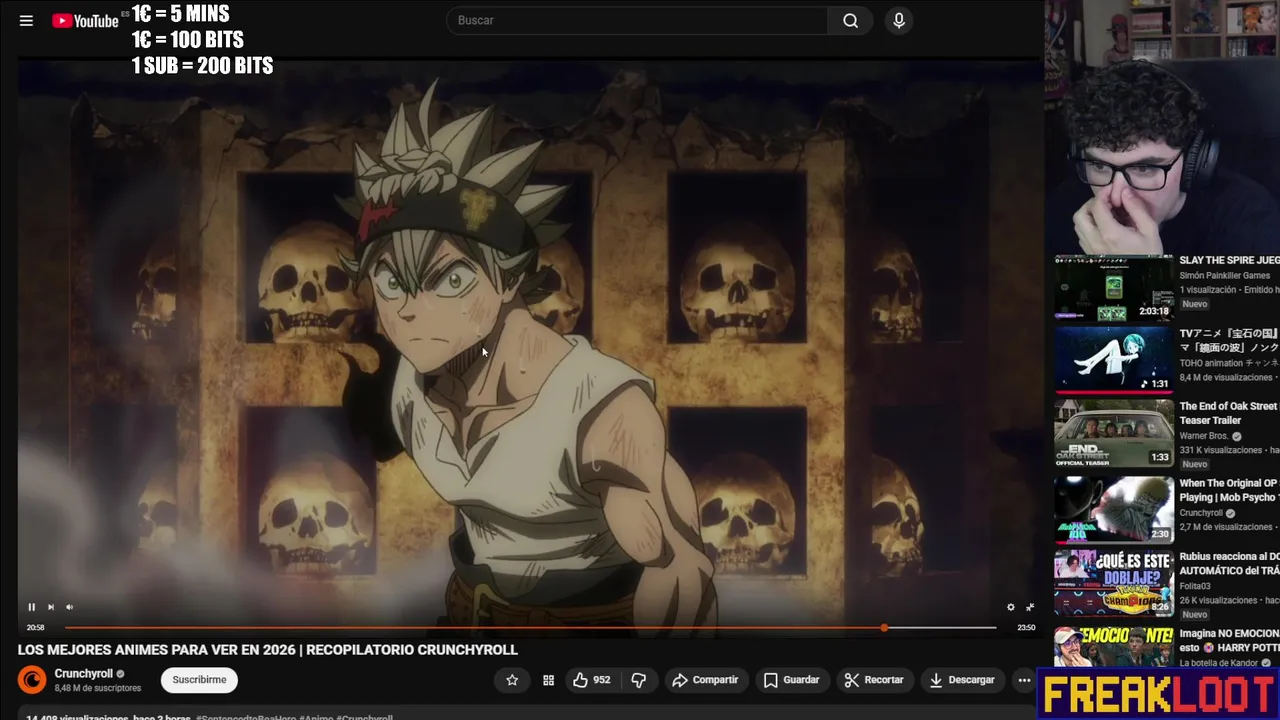Go to the YouTube home logo
Image resolution: width=1280 pixels, height=720 pixels.
pyautogui.click(x=85, y=20)
